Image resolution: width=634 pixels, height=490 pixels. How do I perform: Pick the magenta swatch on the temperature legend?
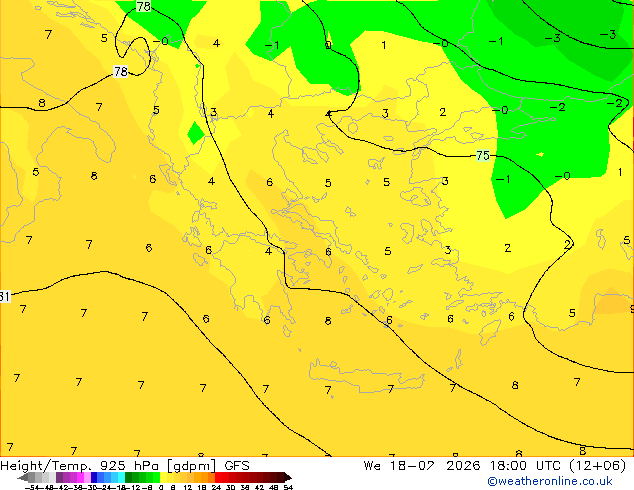pyautogui.click(x=80, y=478)
